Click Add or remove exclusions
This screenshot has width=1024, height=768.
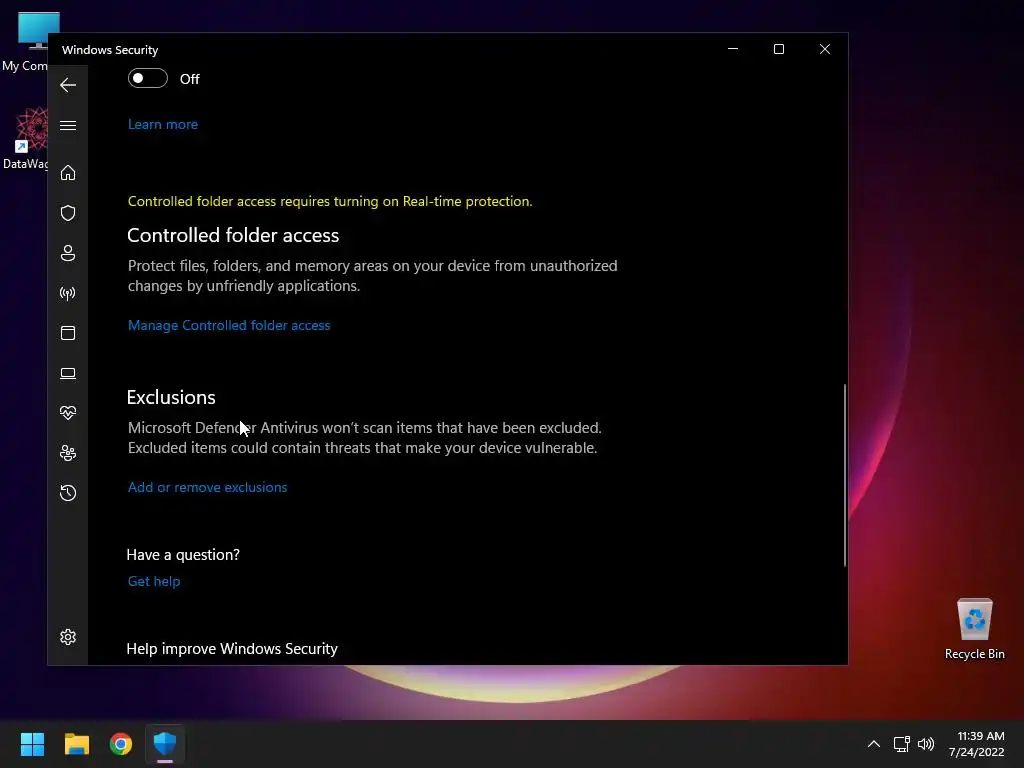(x=207, y=487)
